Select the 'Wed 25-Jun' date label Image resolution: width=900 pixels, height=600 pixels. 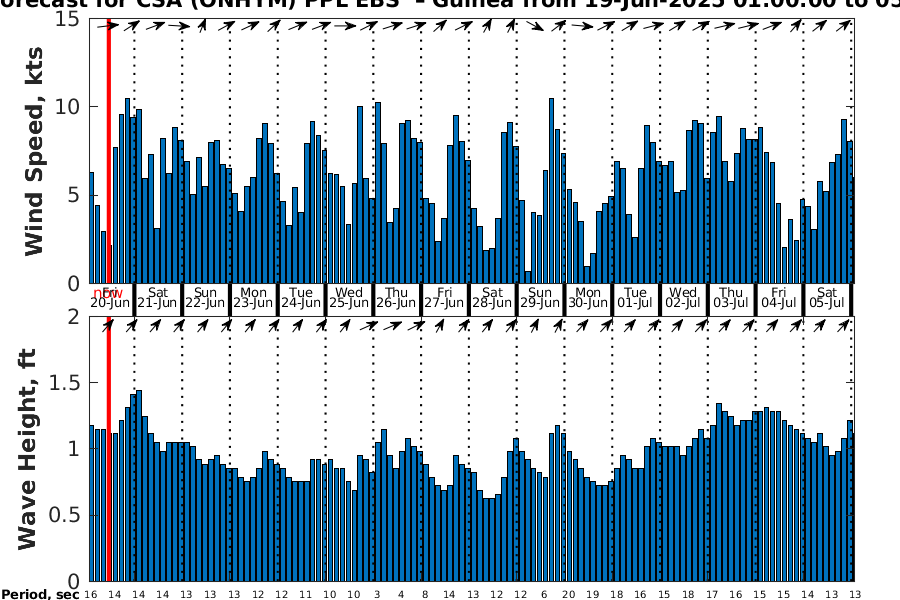tap(349, 297)
